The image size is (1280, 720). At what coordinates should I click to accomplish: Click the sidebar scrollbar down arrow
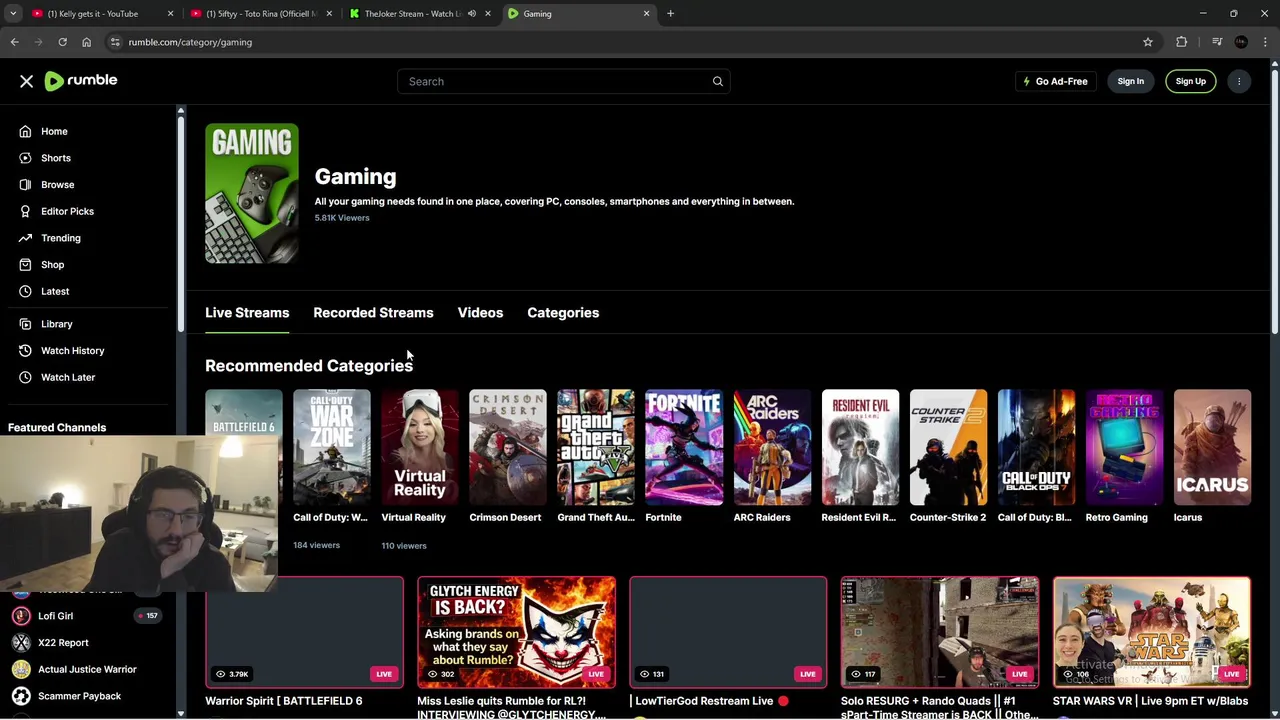181,713
